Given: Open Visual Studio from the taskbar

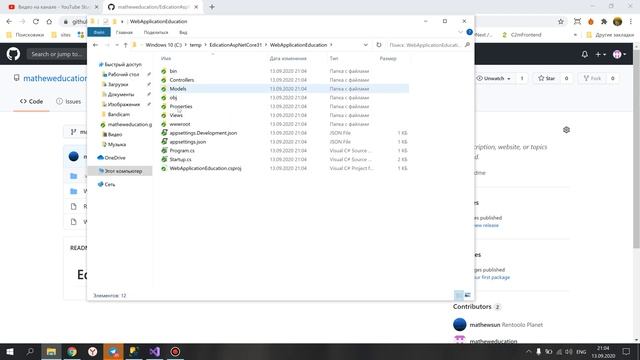Looking at the screenshot, I should point(154,351).
